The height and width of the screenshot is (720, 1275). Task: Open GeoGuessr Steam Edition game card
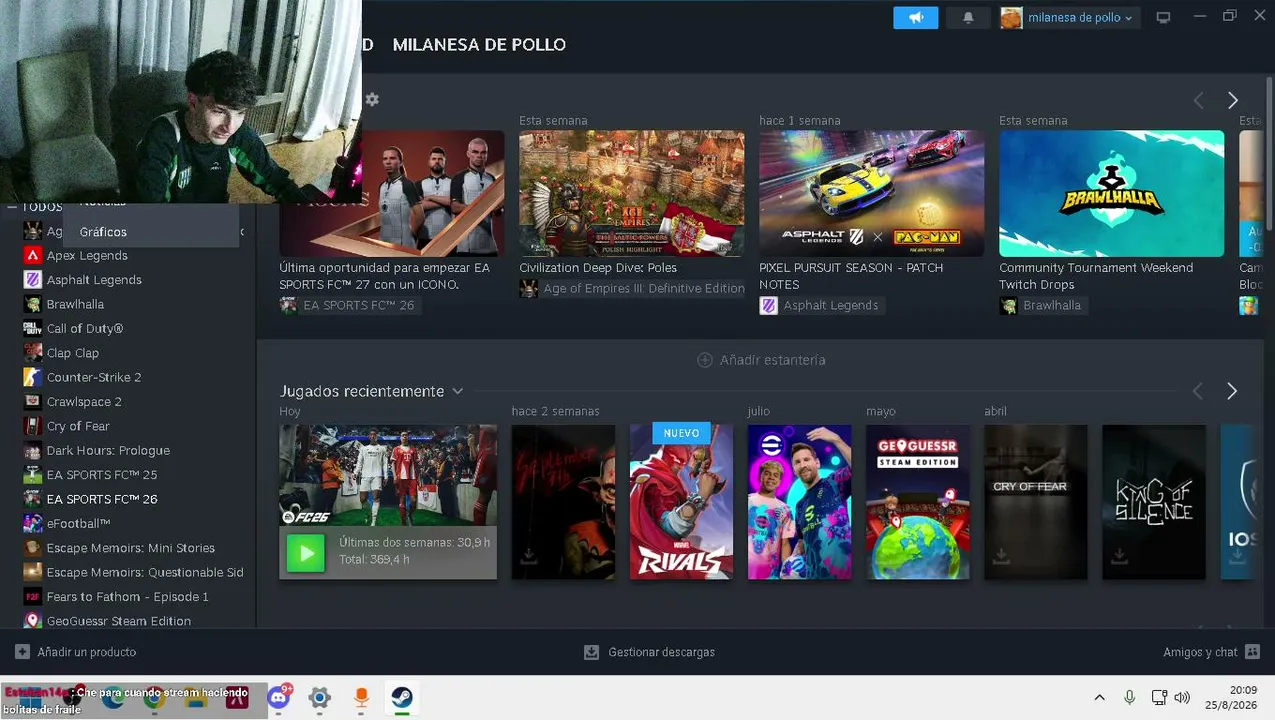coord(917,502)
